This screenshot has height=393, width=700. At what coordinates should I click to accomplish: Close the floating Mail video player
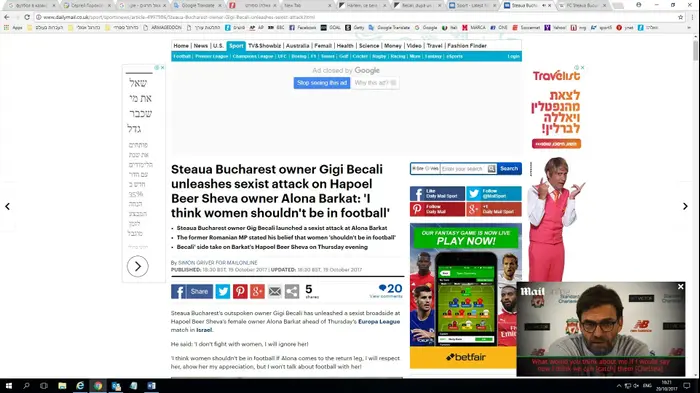680,287
